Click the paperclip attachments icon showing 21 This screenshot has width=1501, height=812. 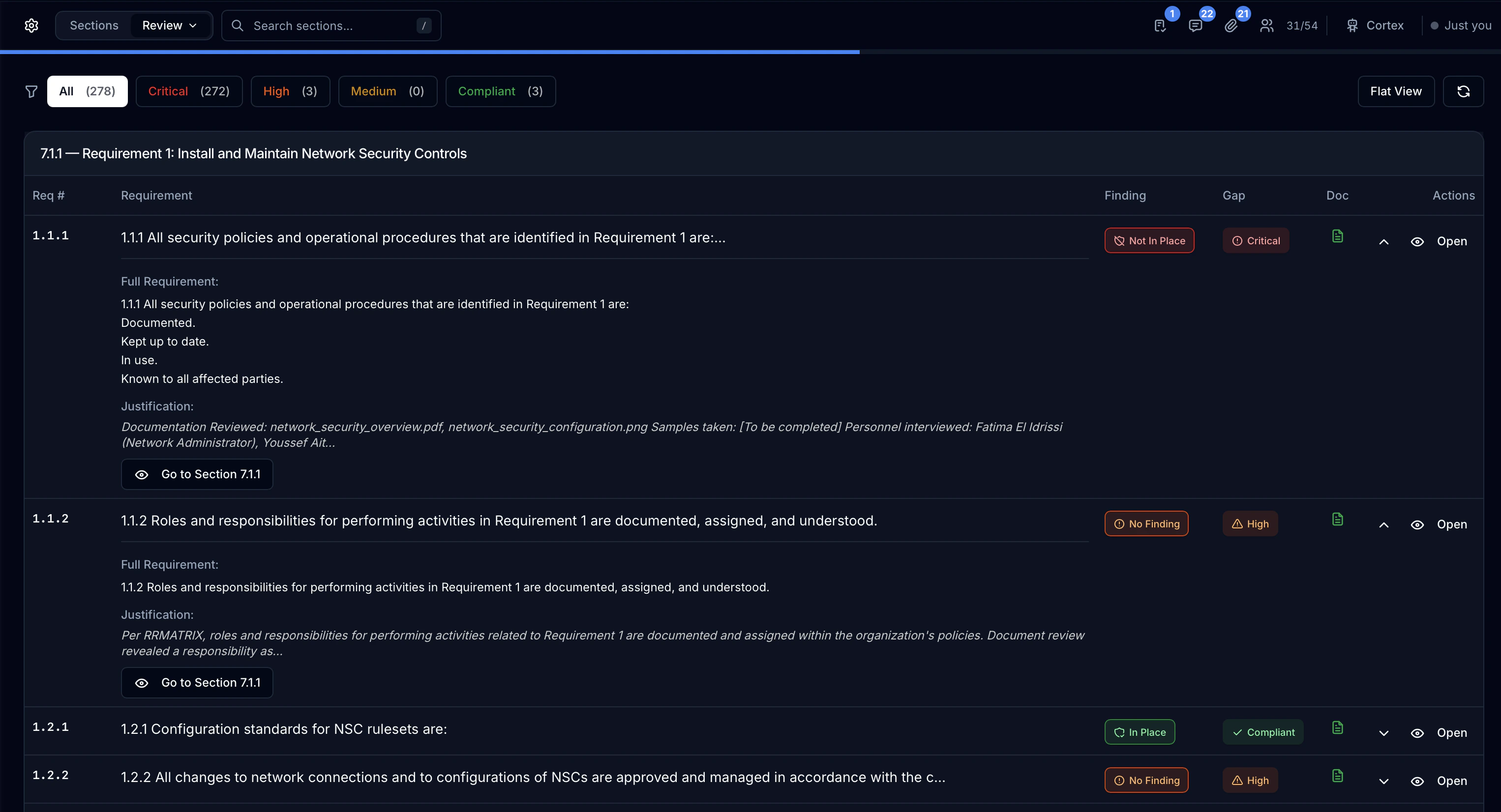tap(1232, 25)
